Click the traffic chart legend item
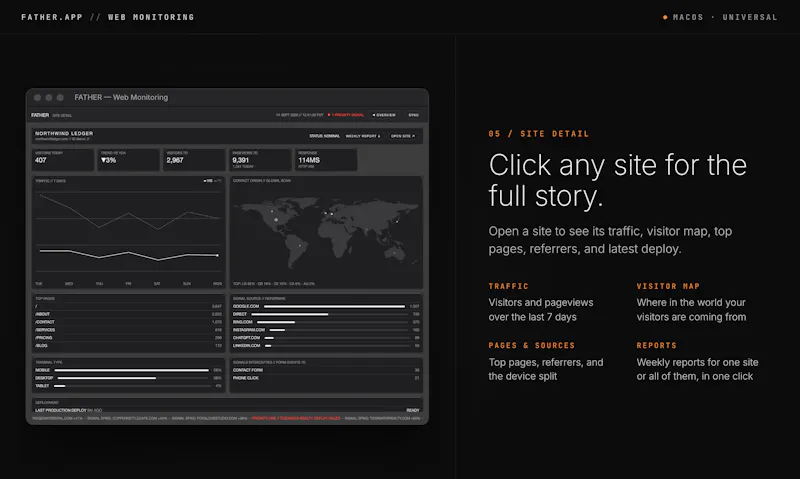This screenshot has height=479, width=800. [212, 181]
